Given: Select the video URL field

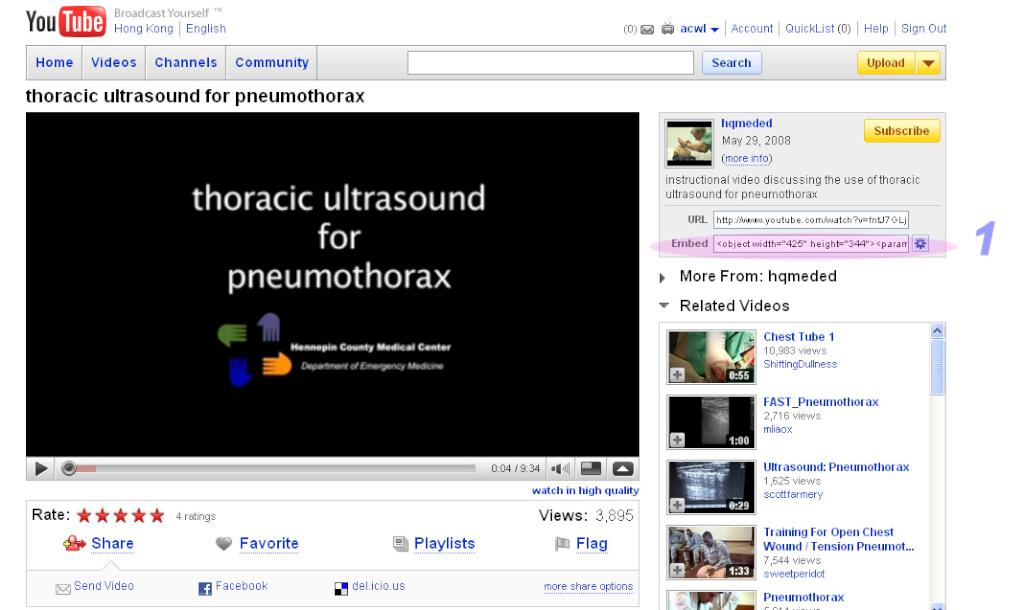Looking at the screenshot, I should (x=811, y=219).
